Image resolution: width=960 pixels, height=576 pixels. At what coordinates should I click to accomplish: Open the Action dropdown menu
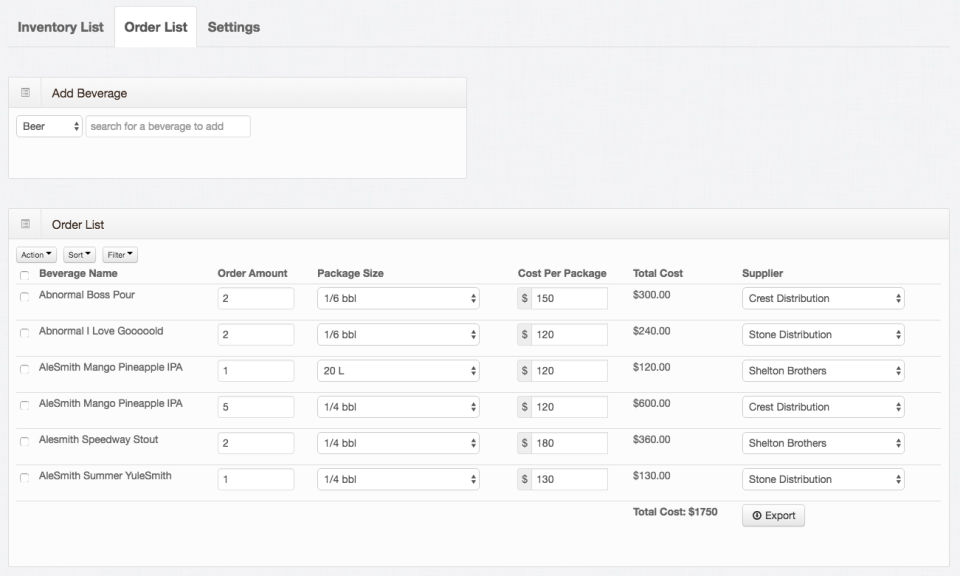pos(37,255)
